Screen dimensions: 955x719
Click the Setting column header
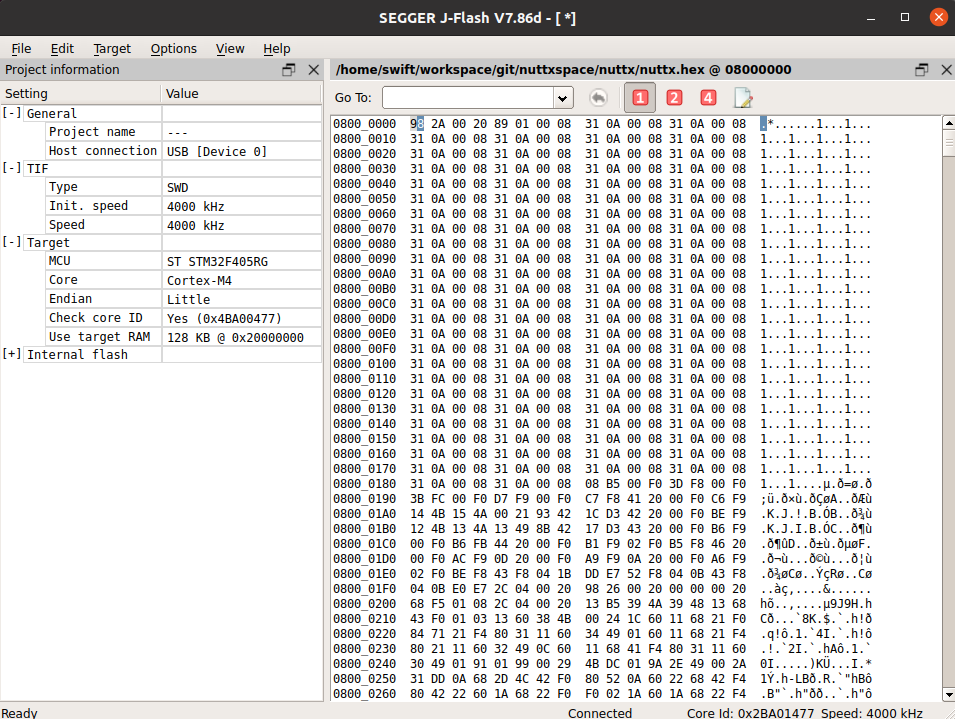(x=80, y=94)
